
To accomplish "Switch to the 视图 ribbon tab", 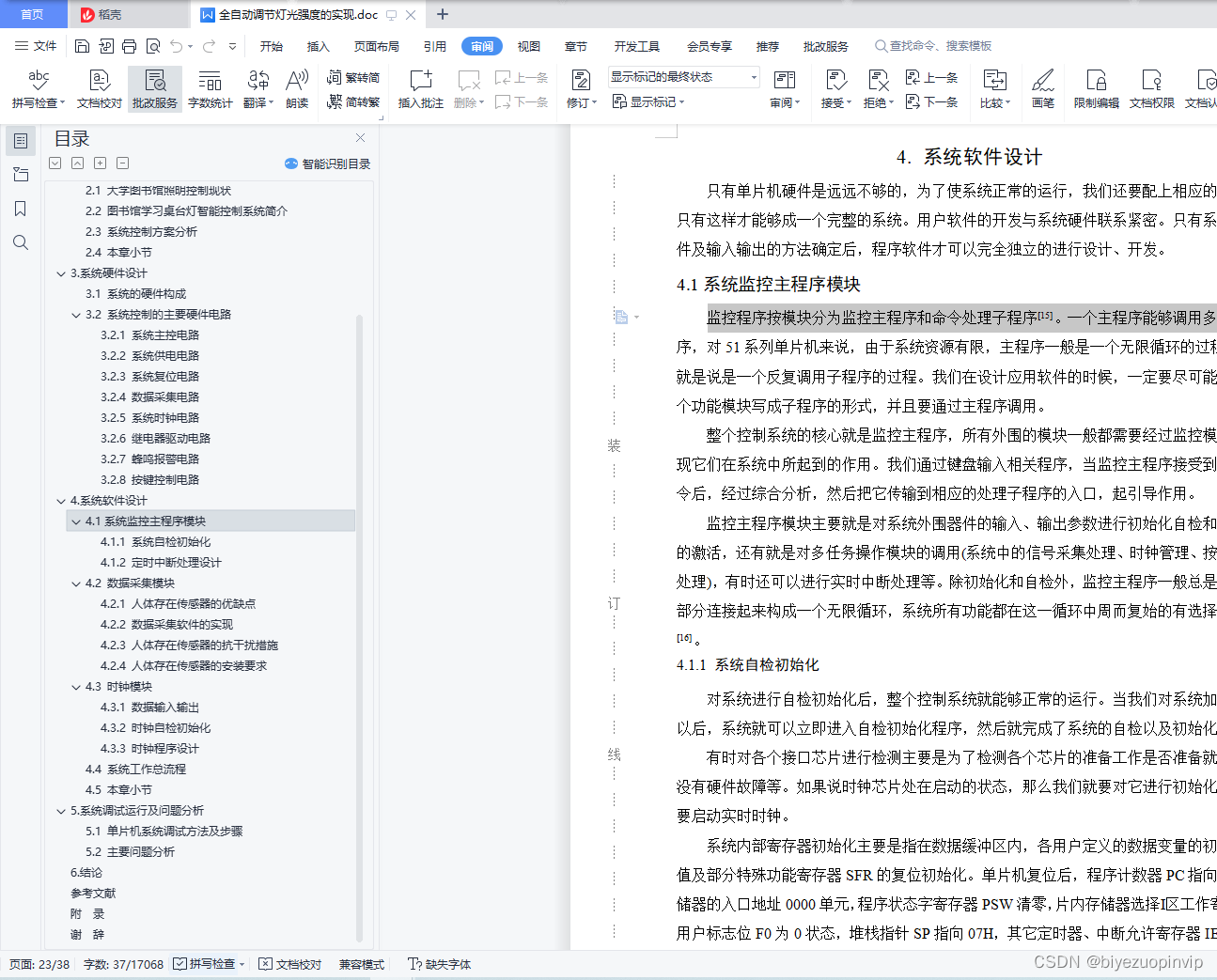I will (x=529, y=46).
